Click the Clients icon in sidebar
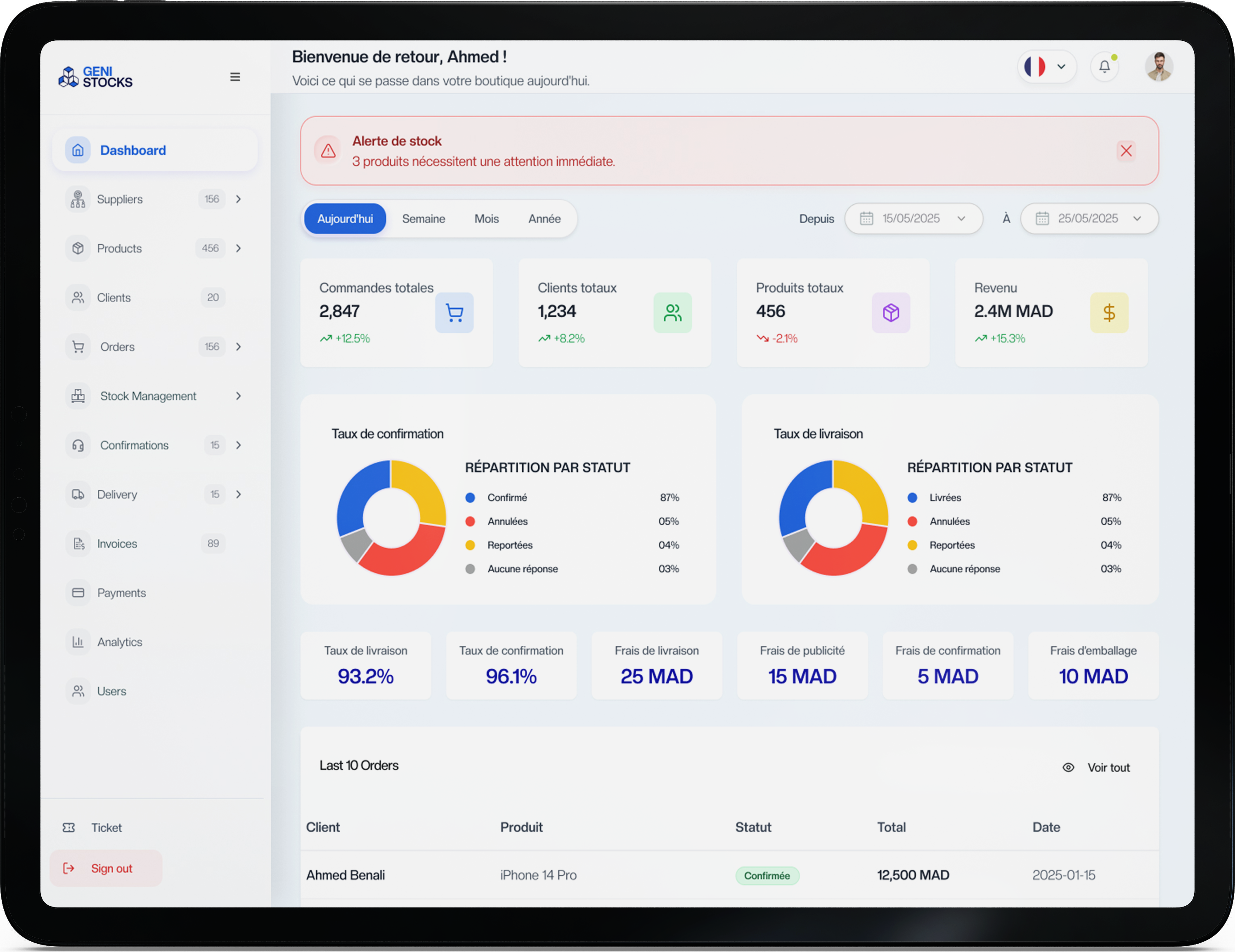 coord(78,298)
